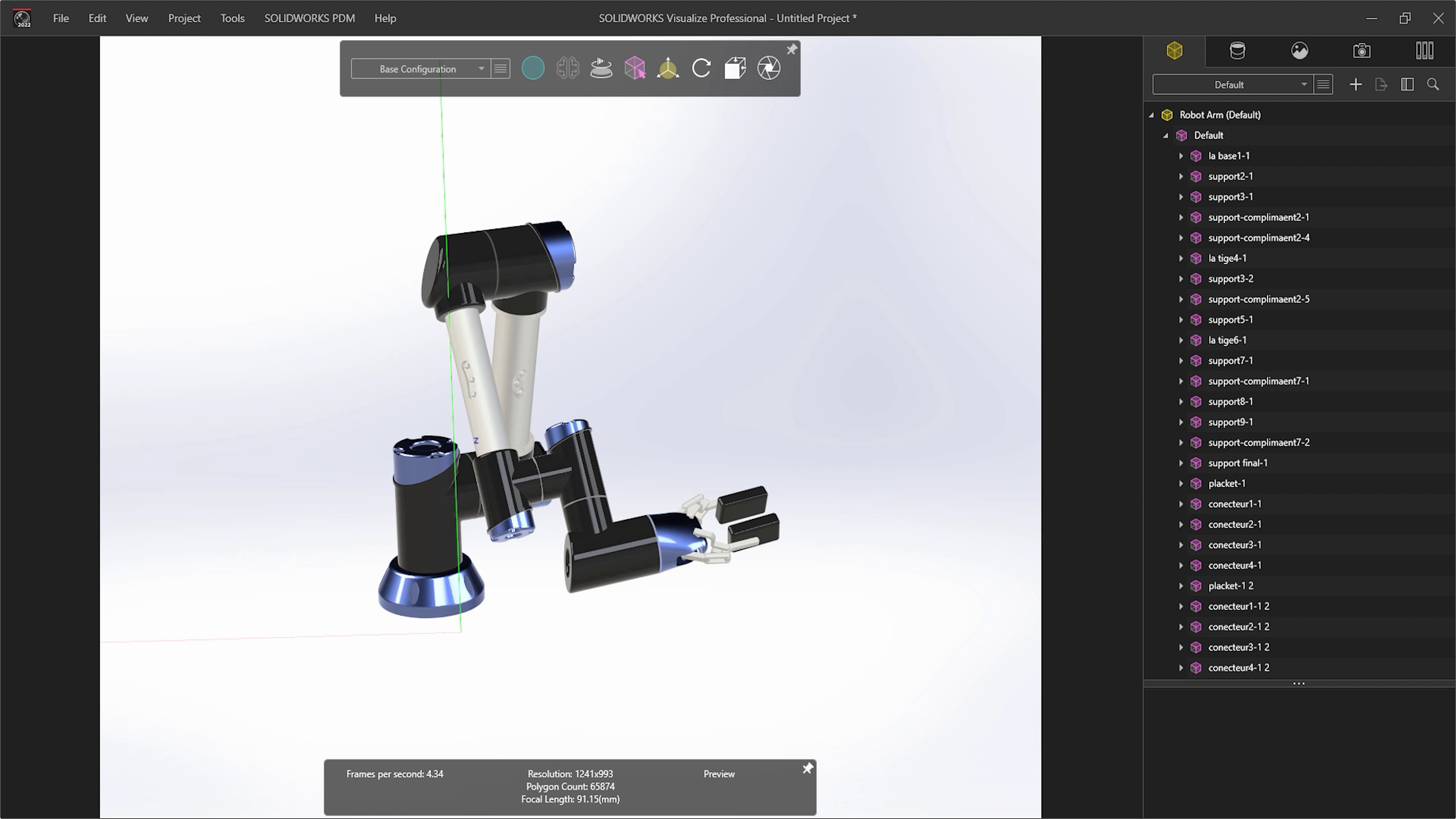Collapse the Robot Arm (Default) tree node
This screenshot has width=1456, height=819.
pos(1152,115)
